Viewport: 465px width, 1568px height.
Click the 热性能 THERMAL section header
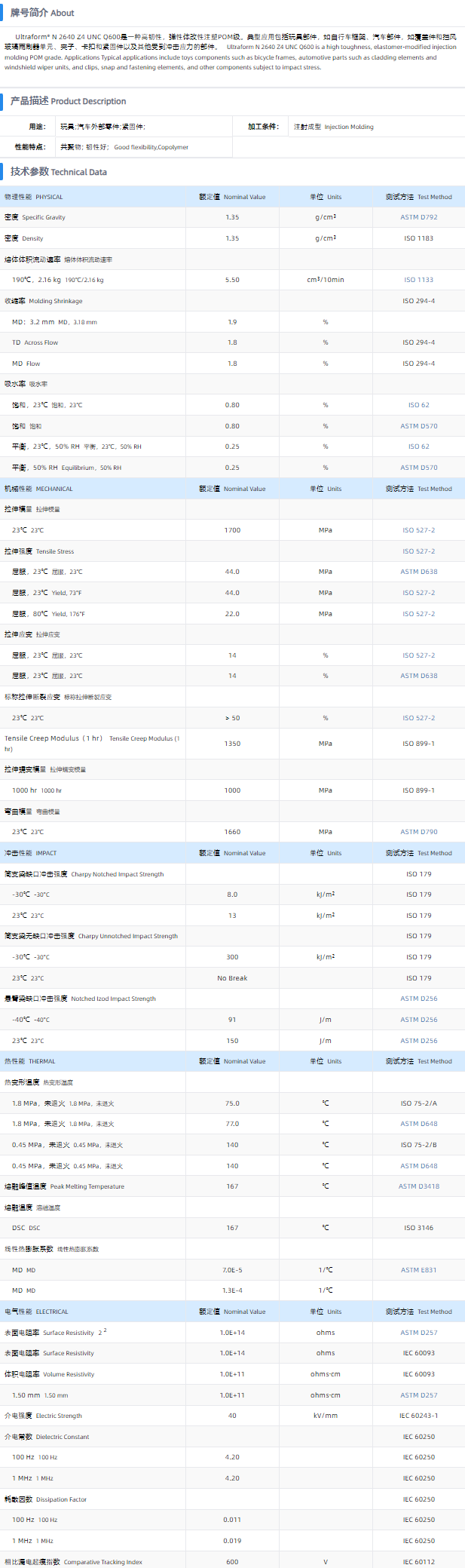30,1061
